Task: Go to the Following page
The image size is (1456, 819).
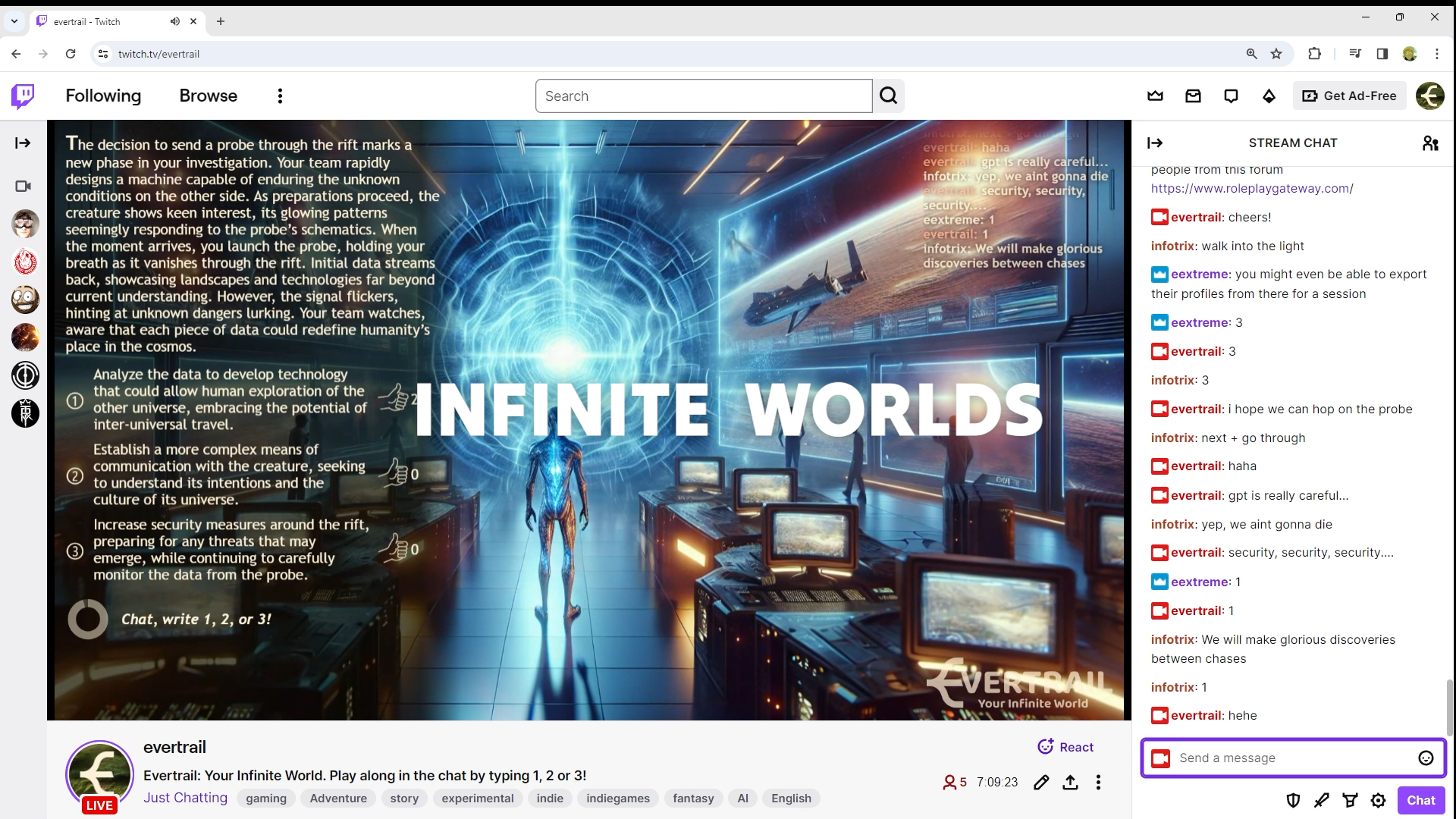Action: (103, 96)
